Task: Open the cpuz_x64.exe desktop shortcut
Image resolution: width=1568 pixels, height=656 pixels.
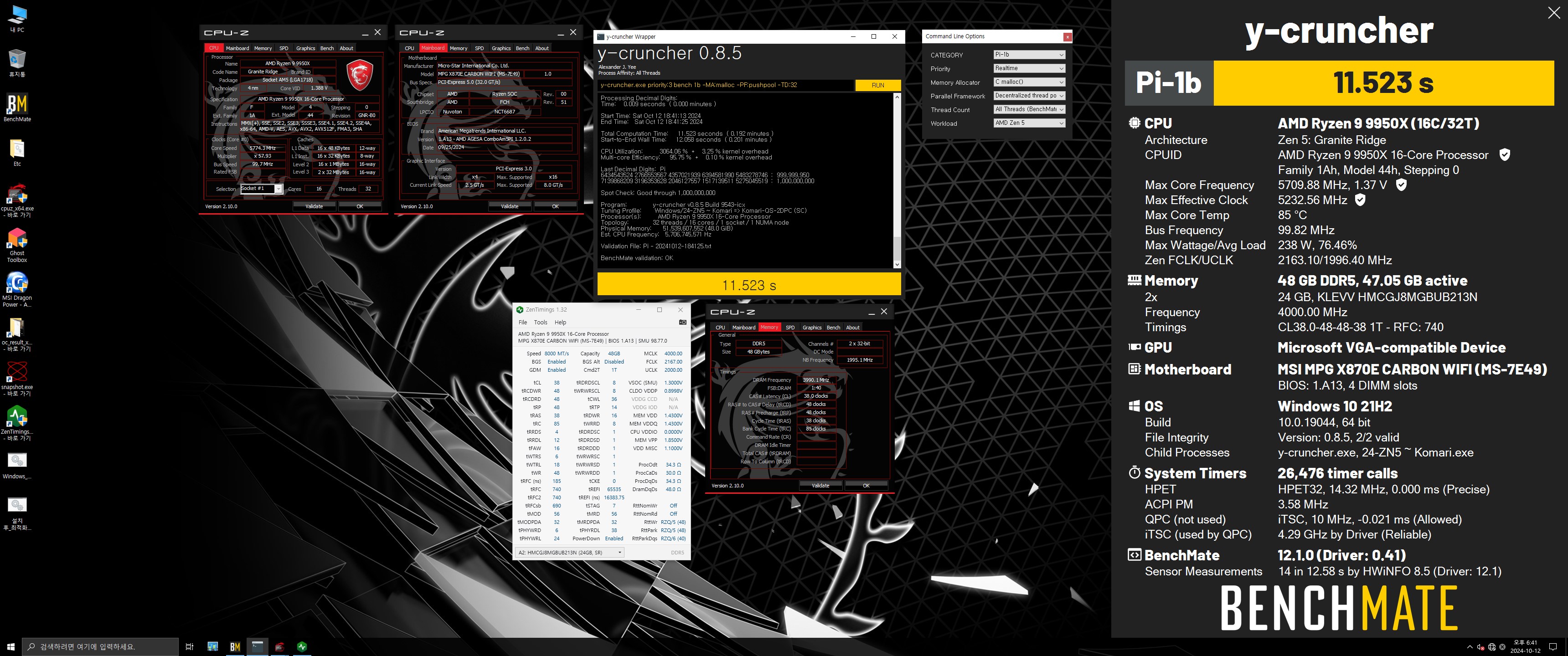Action: [17, 200]
